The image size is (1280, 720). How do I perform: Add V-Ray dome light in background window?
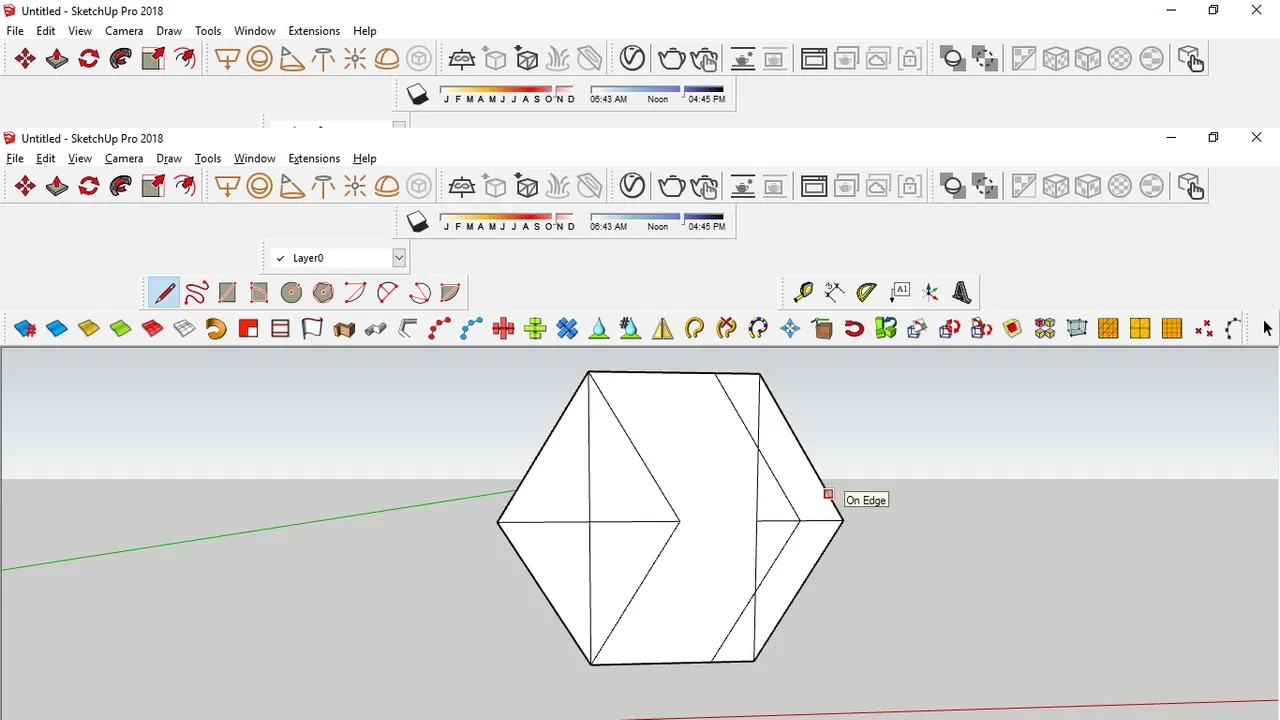coord(387,59)
